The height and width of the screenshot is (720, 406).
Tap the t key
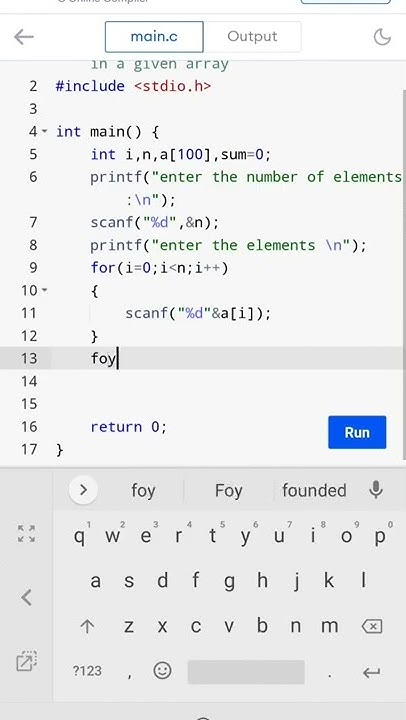click(x=213, y=536)
